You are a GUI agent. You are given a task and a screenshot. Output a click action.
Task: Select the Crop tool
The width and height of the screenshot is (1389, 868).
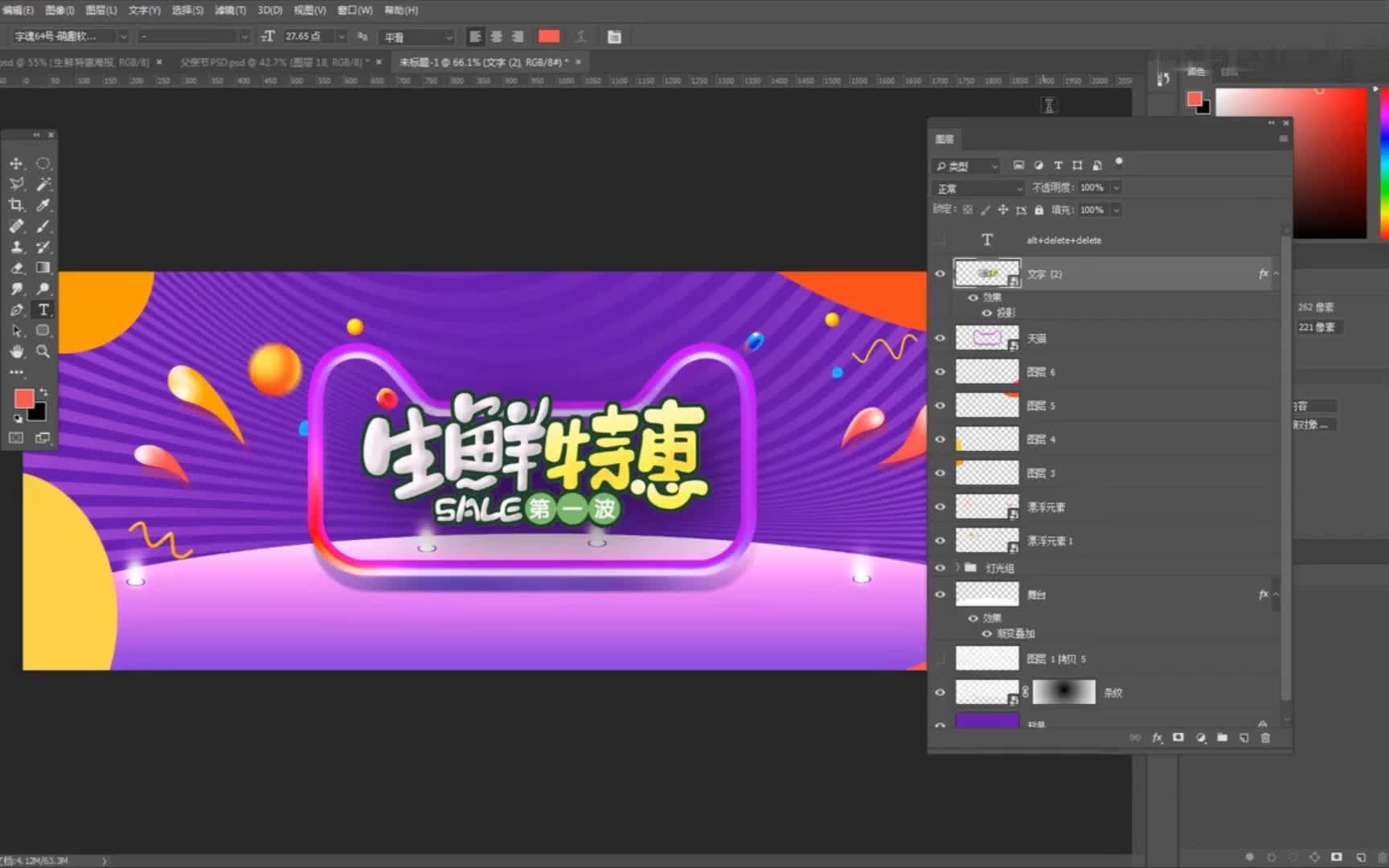[16, 205]
